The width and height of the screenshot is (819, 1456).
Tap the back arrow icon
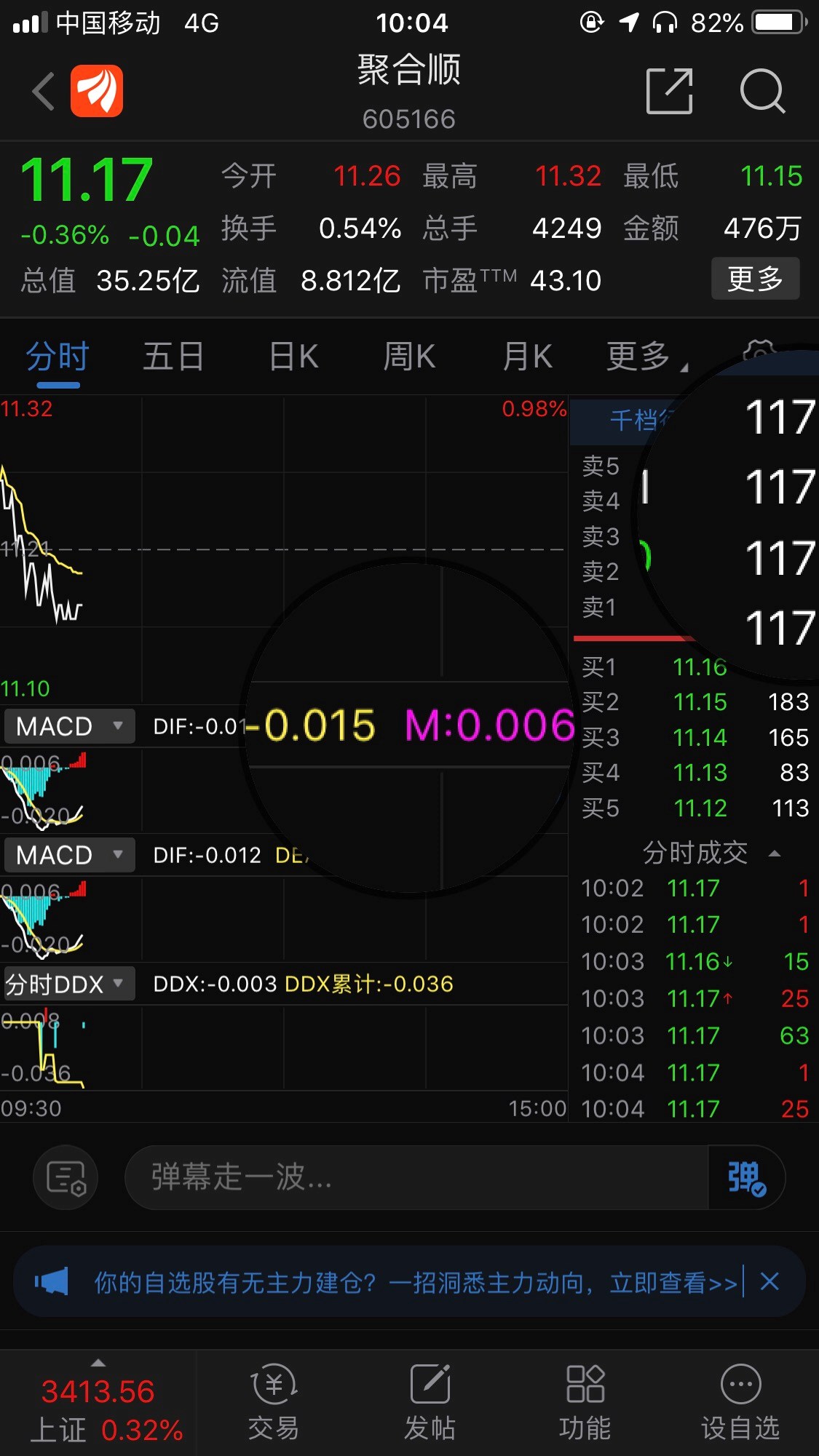(44, 92)
